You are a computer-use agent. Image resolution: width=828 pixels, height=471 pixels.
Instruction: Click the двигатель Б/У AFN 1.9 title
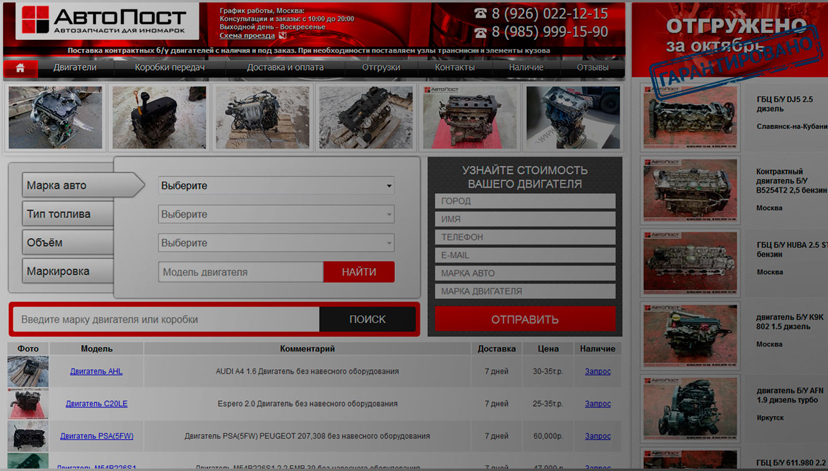pyautogui.click(x=789, y=395)
